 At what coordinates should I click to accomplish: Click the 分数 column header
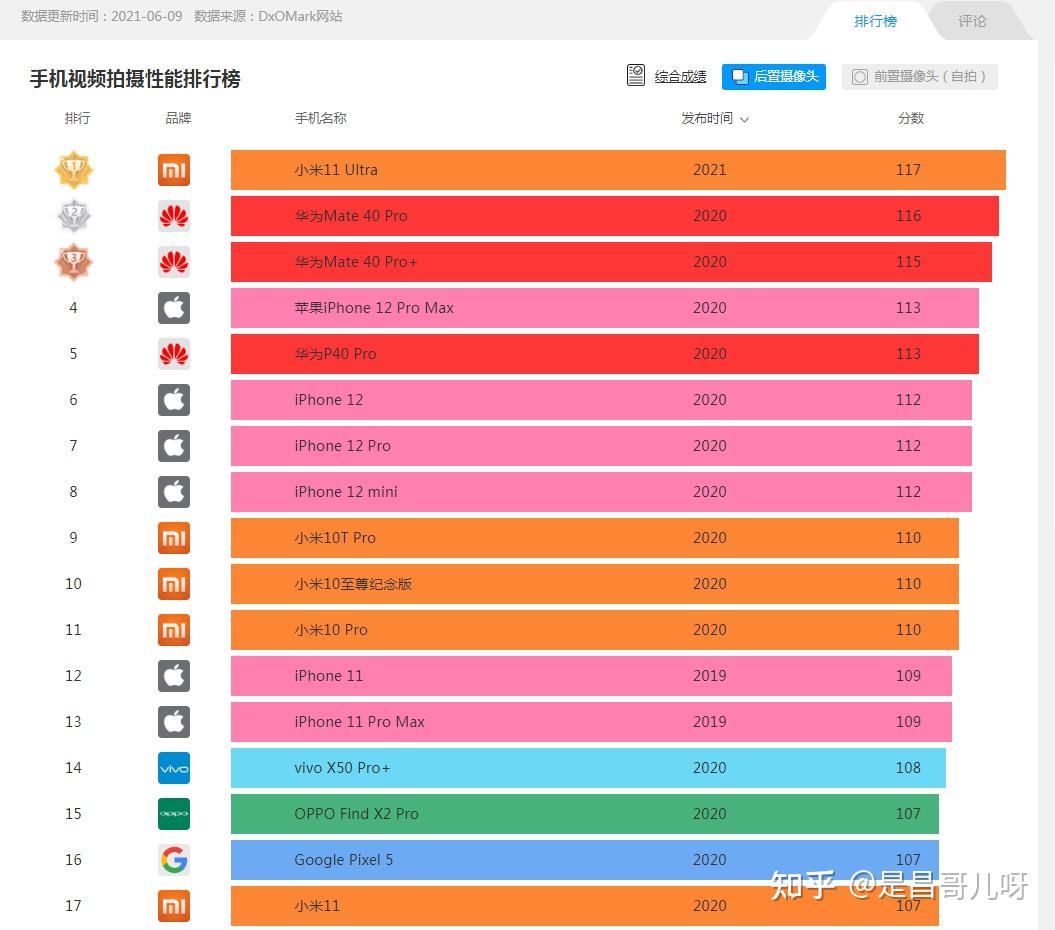(910, 118)
